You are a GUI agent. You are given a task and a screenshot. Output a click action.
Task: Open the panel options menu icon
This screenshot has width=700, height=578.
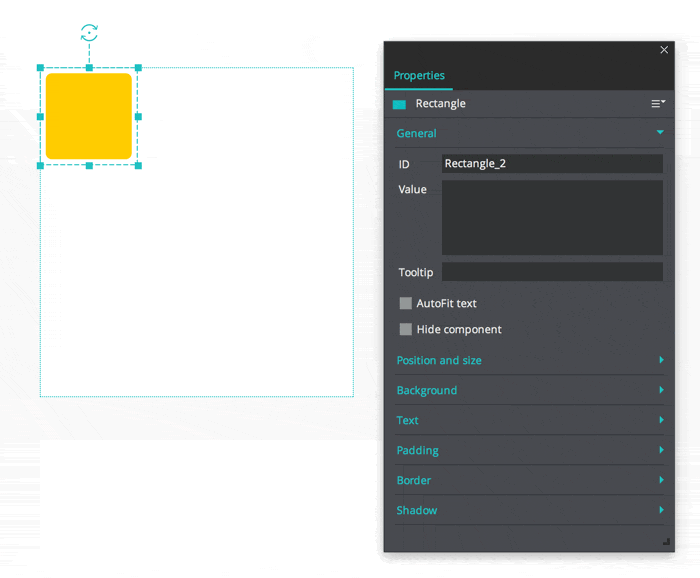tap(658, 104)
